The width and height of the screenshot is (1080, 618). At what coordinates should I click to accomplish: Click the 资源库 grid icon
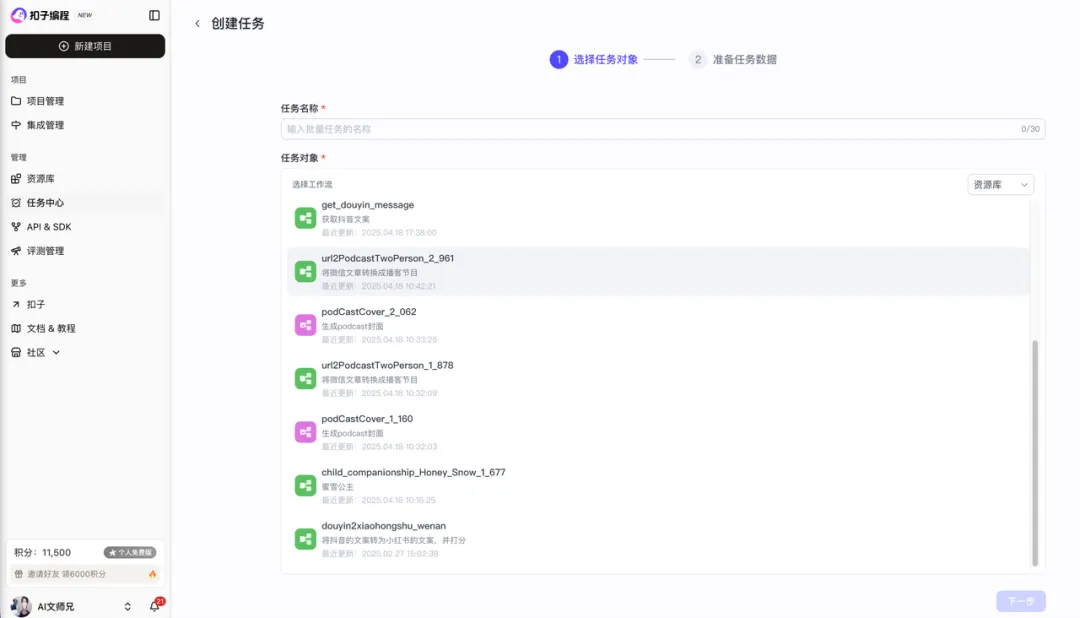coord(16,179)
